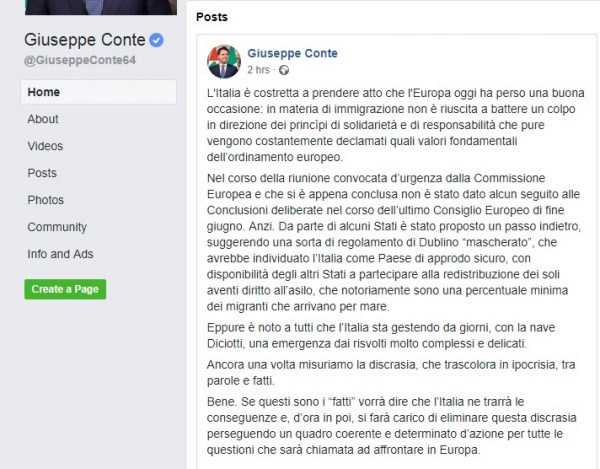Click the Giuseppe Conte post author link
Image resolution: width=600 pixels, height=469 pixels.
292,53
